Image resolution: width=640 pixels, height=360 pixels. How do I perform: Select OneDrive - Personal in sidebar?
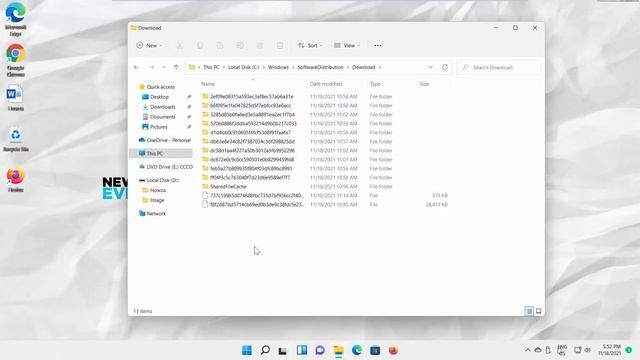[x=168, y=140]
